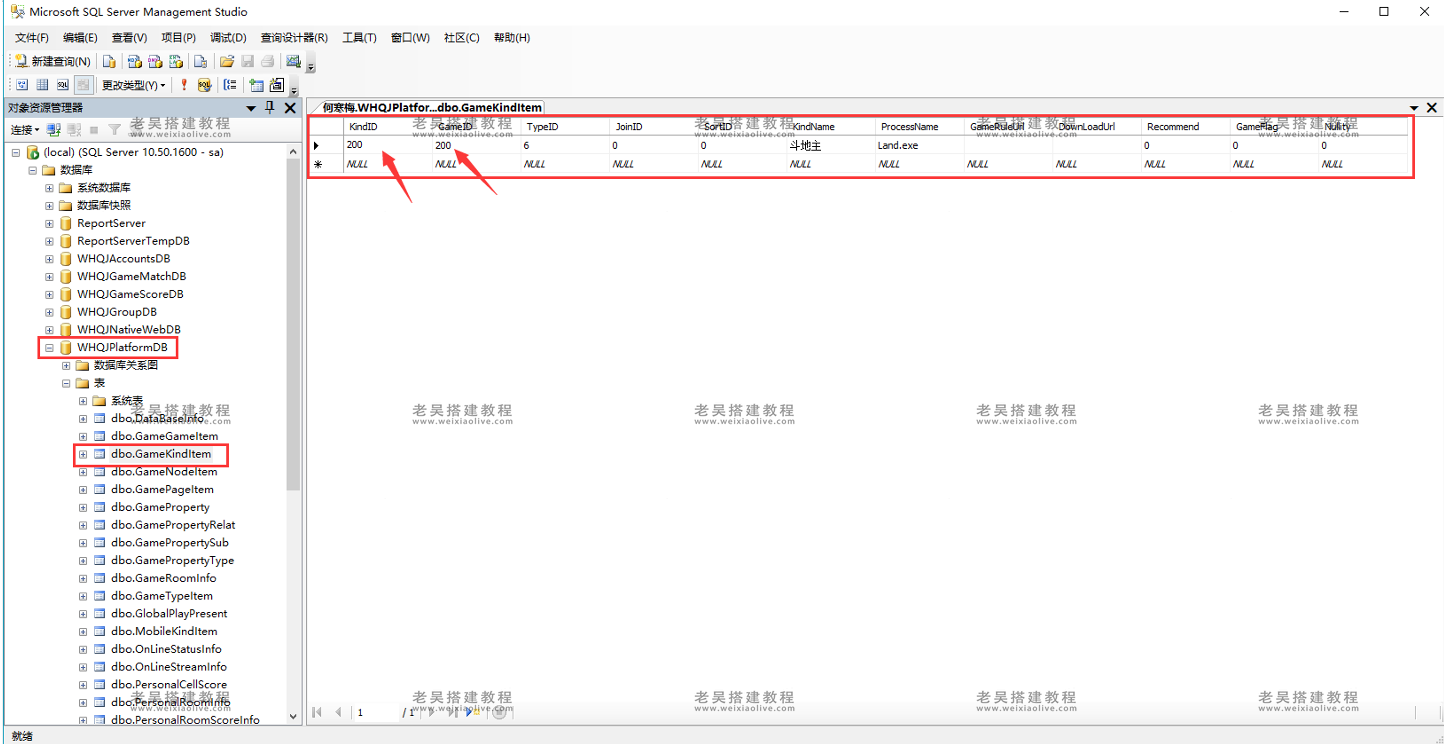Open the Tools (工具) menu
This screenshot has width=1444, height=744.
pyautogui.click(x=359, y=38)
